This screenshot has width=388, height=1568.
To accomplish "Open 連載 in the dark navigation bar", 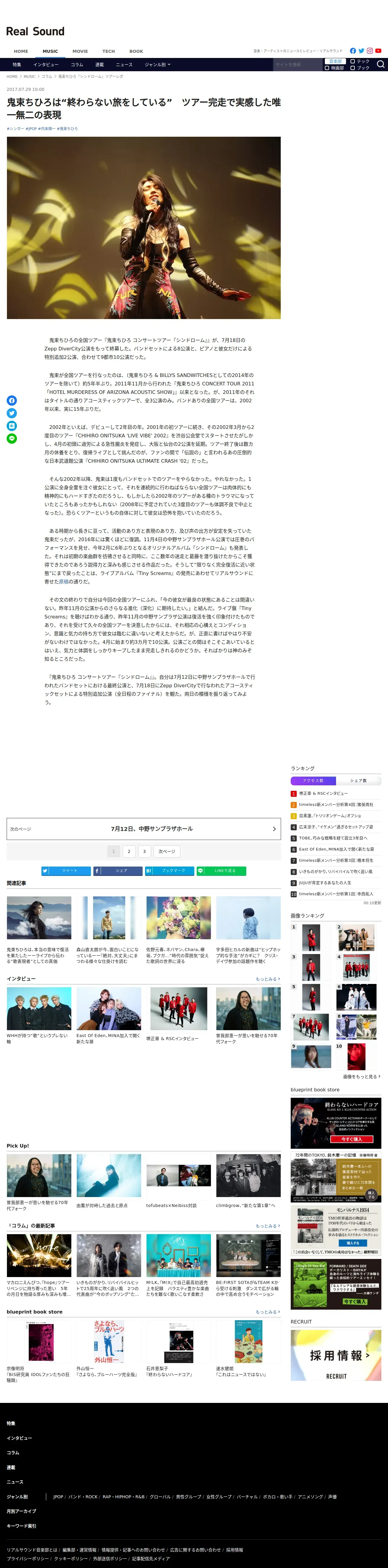I will click(x=99, y=65).
